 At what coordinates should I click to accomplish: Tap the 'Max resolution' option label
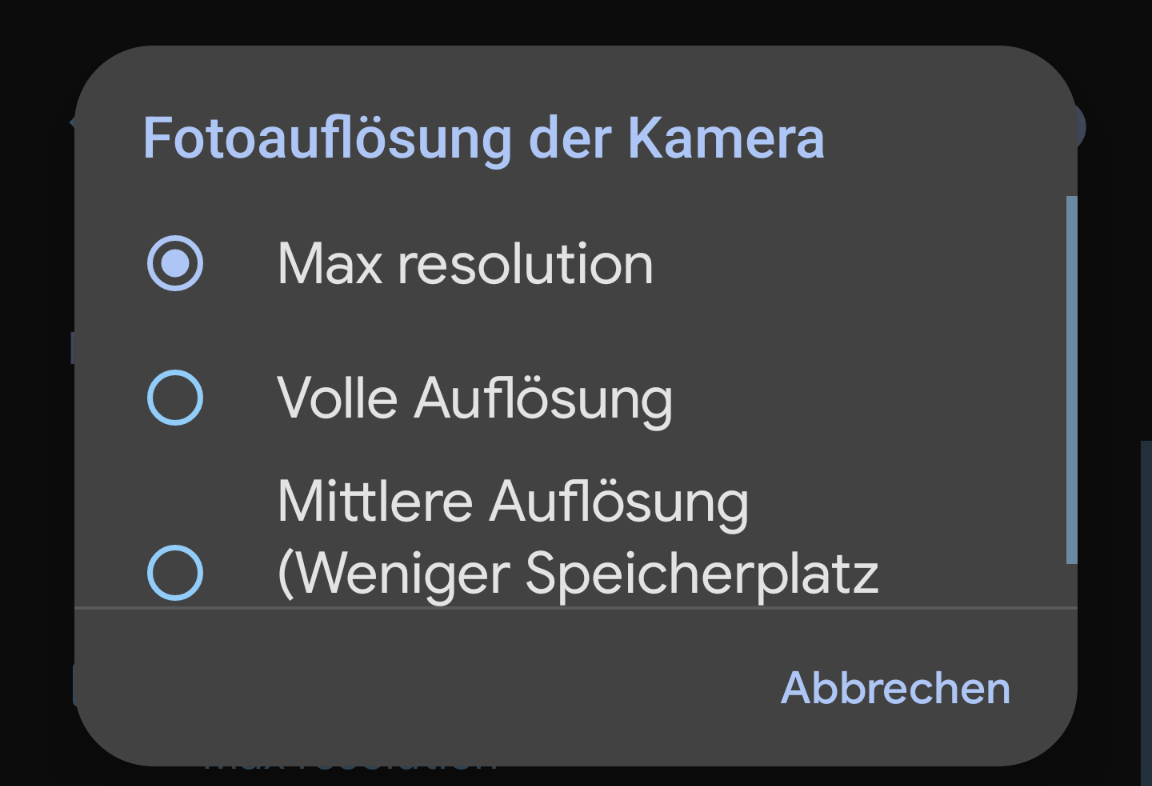coord(465,264)
